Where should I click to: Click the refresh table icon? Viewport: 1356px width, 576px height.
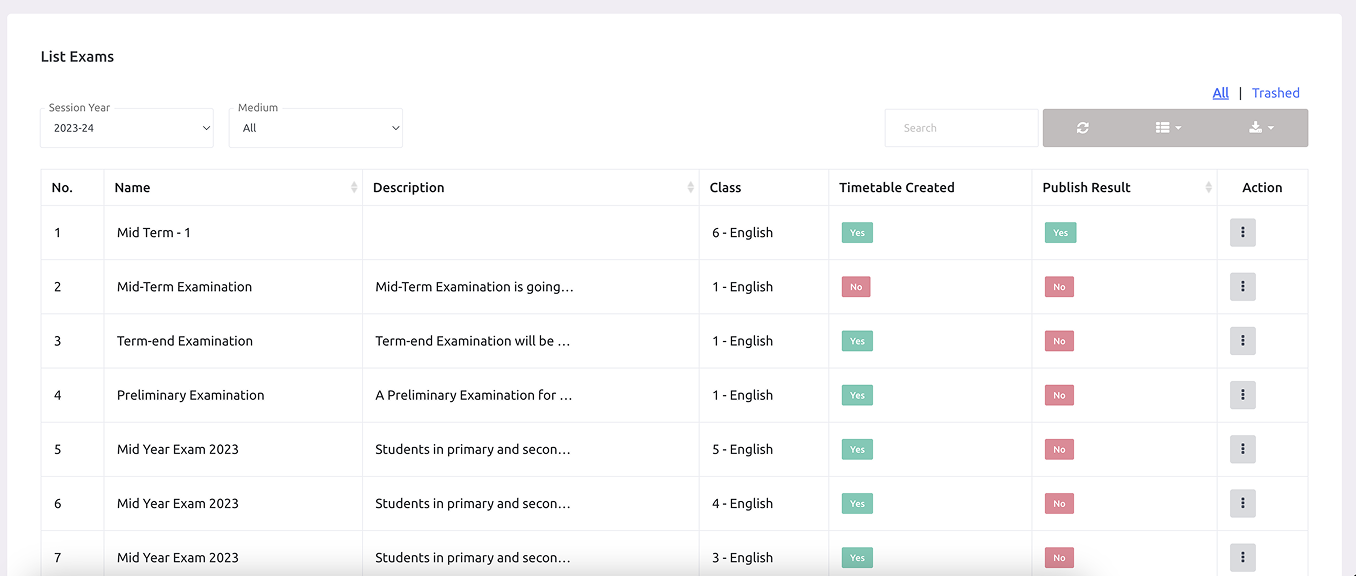pyautogui.click(x=1082, y=128)
